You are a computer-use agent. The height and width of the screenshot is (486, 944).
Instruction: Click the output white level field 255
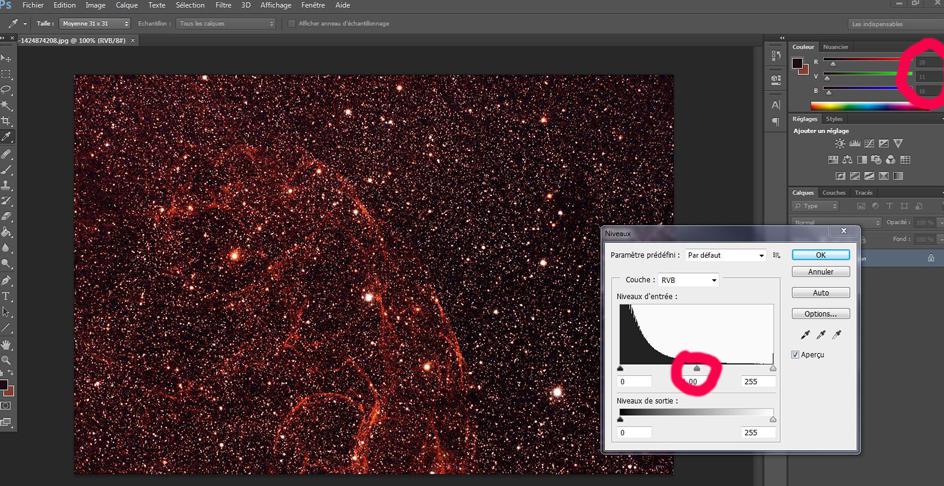coord(759,432)
